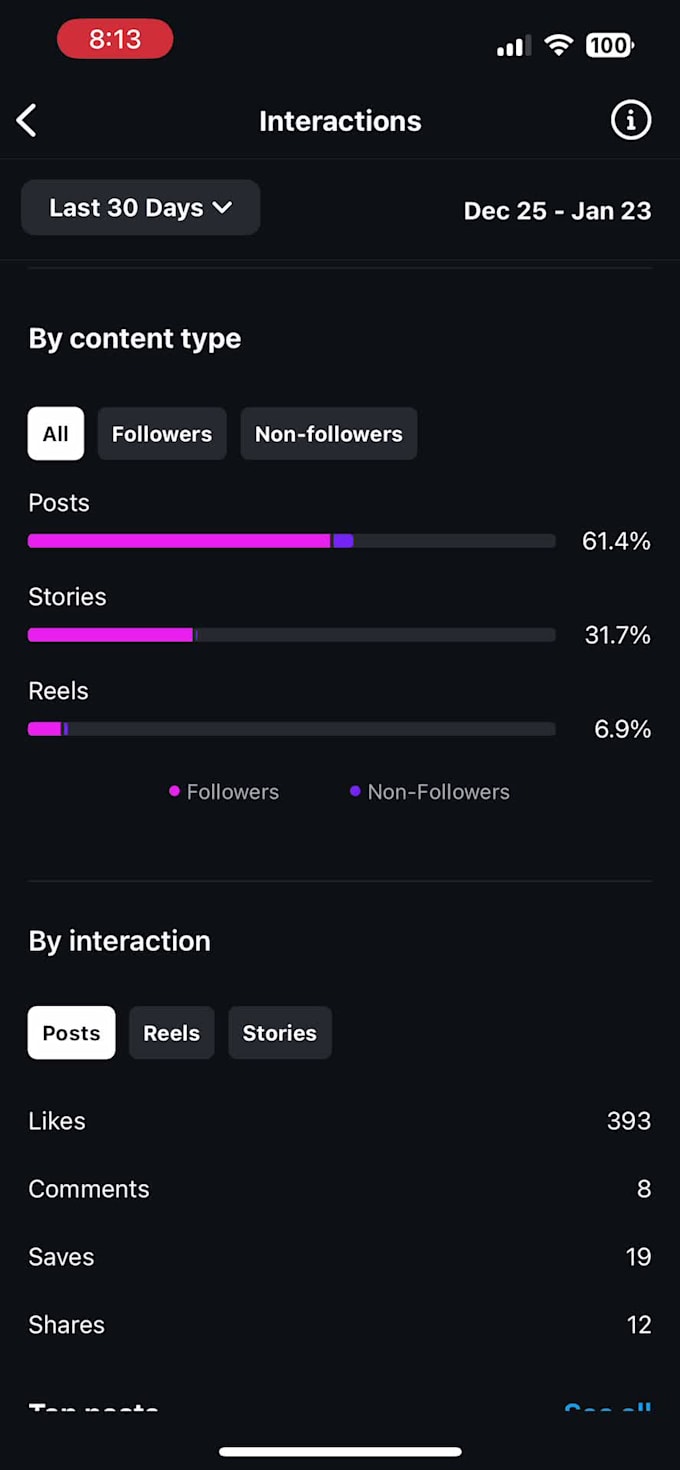Switch to the Reels interaction tab
This screenshot has width=680, height=1470.
point(171,1033)
